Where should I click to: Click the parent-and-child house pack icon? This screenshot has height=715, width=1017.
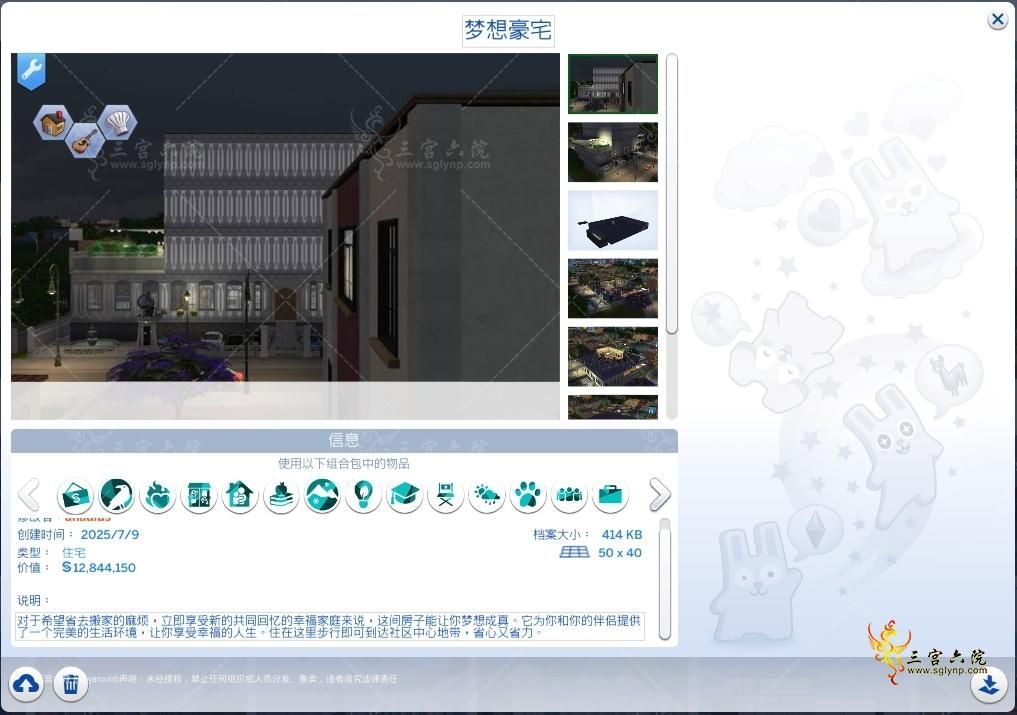coord(240,496)
